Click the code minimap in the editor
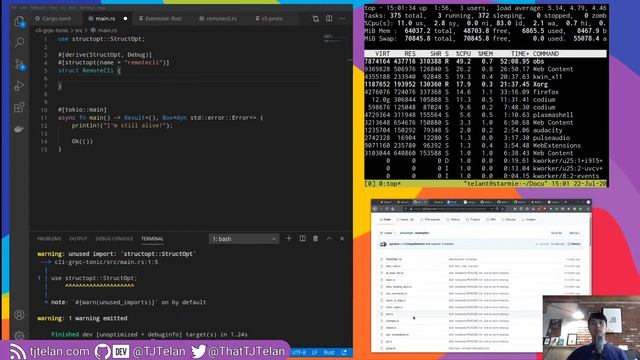The width and height of the screenshot is (640, 360). tap(336, 39)
